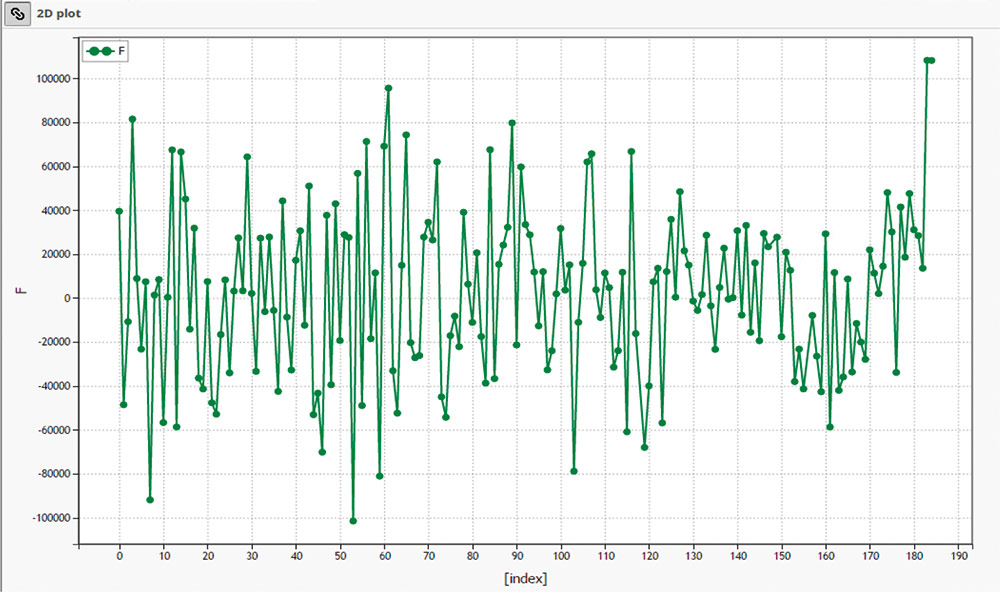Select the highest data point near index 183

coord(927,61)
